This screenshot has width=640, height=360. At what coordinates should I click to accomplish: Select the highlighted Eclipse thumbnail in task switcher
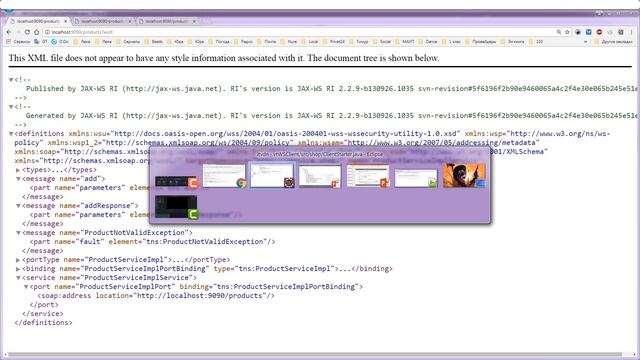[x=272, y=175]
